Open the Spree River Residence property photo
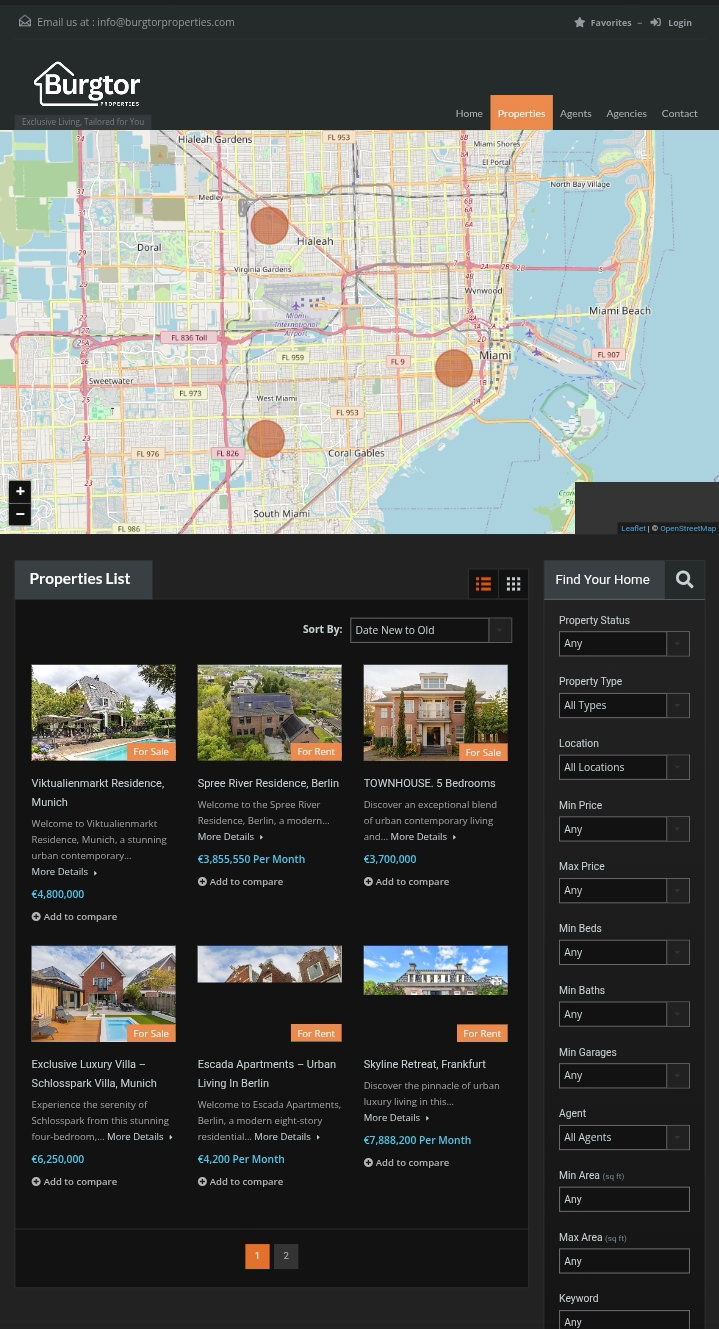 tap(269, 712)
